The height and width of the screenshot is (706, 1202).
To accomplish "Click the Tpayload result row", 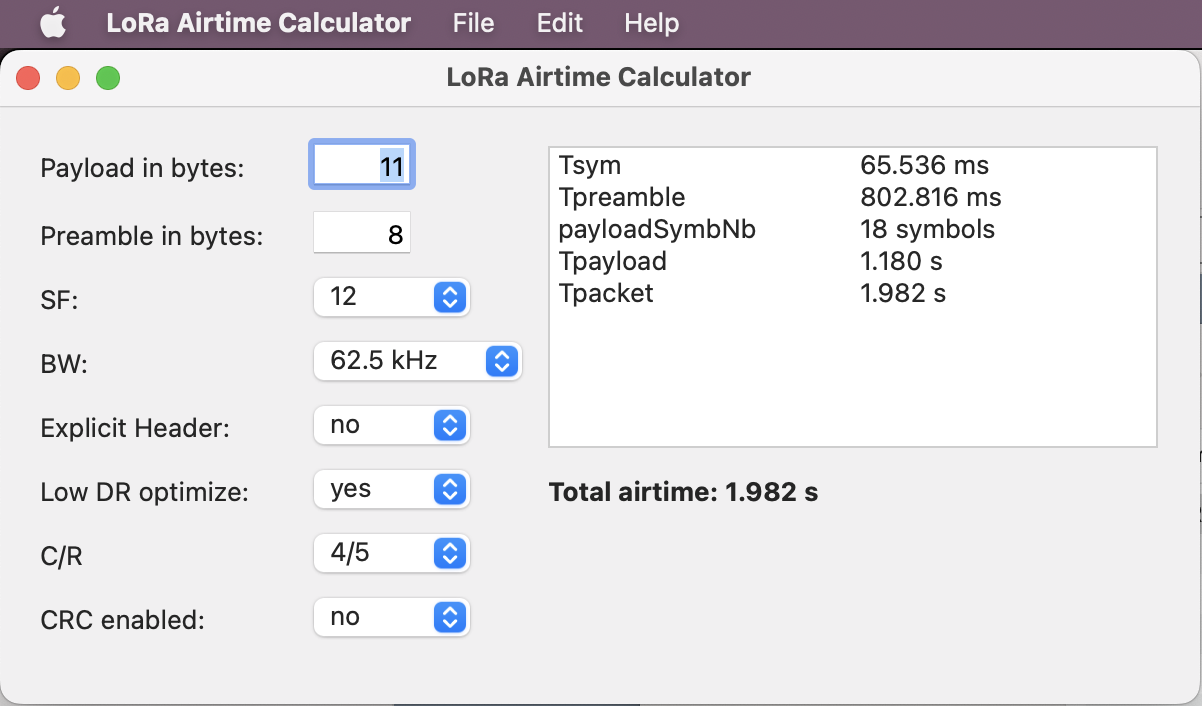I will [852, 261].
